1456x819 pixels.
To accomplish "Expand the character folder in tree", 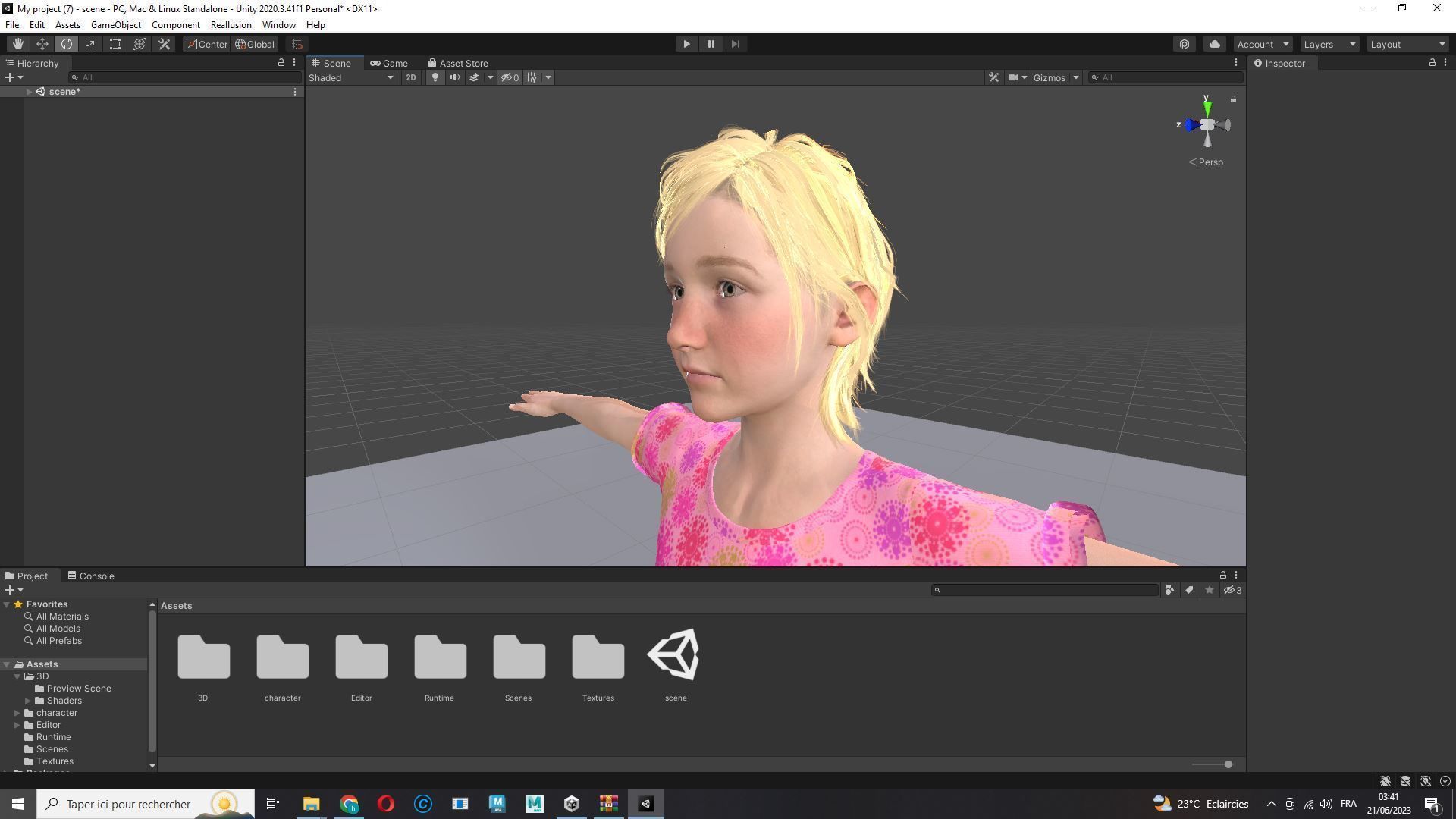I will (x=17, y=713).
